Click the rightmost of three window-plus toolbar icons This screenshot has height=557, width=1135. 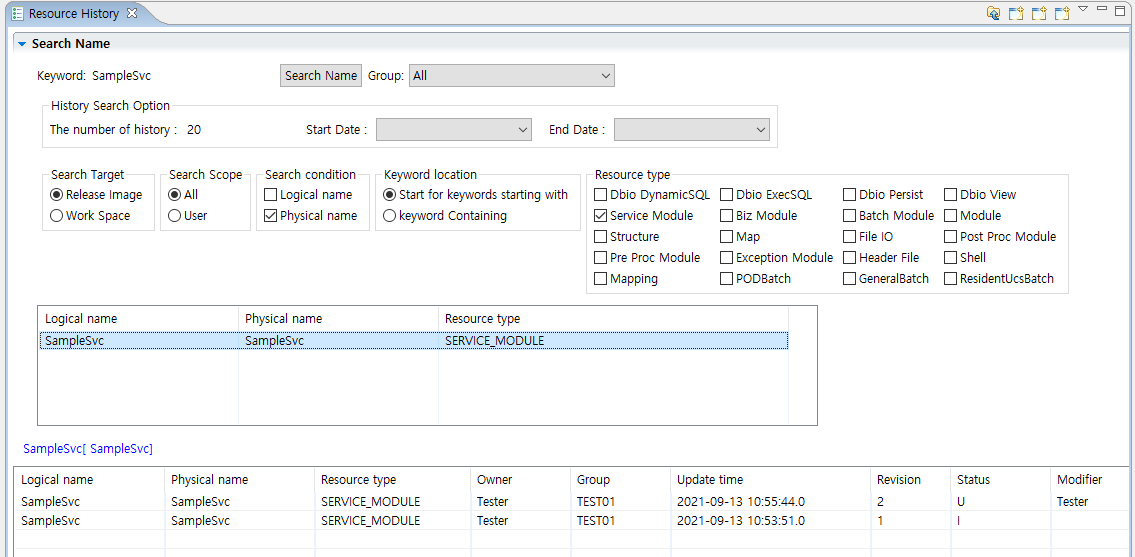tap(1062, 13)
